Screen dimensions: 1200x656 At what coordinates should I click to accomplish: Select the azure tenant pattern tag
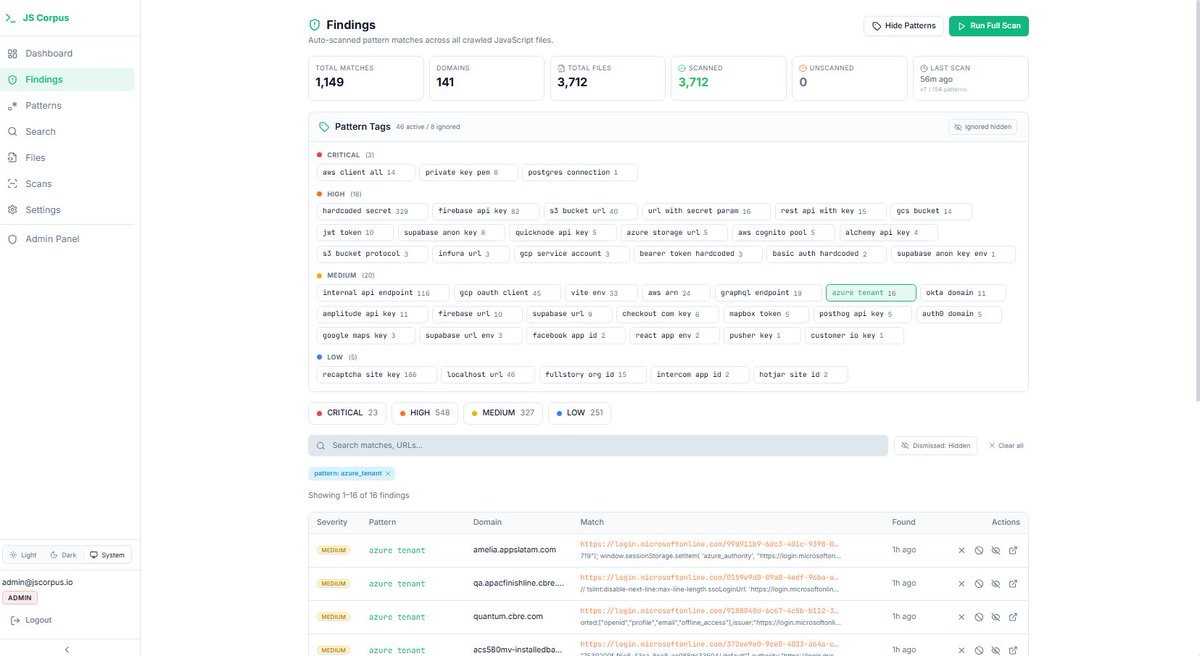coord(871,293)
